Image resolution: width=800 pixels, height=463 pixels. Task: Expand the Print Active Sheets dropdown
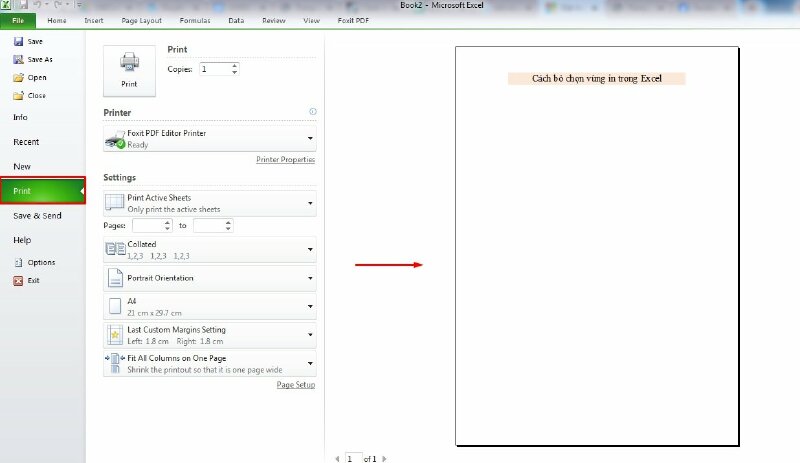[210, 203]
